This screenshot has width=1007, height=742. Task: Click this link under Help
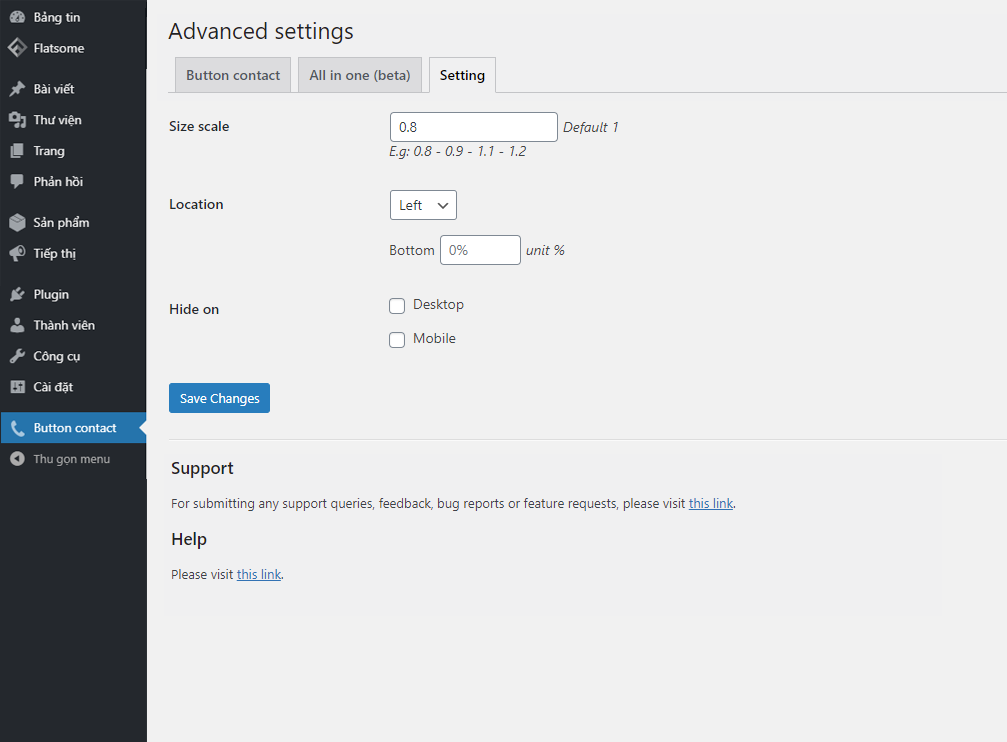coord(258,575)
